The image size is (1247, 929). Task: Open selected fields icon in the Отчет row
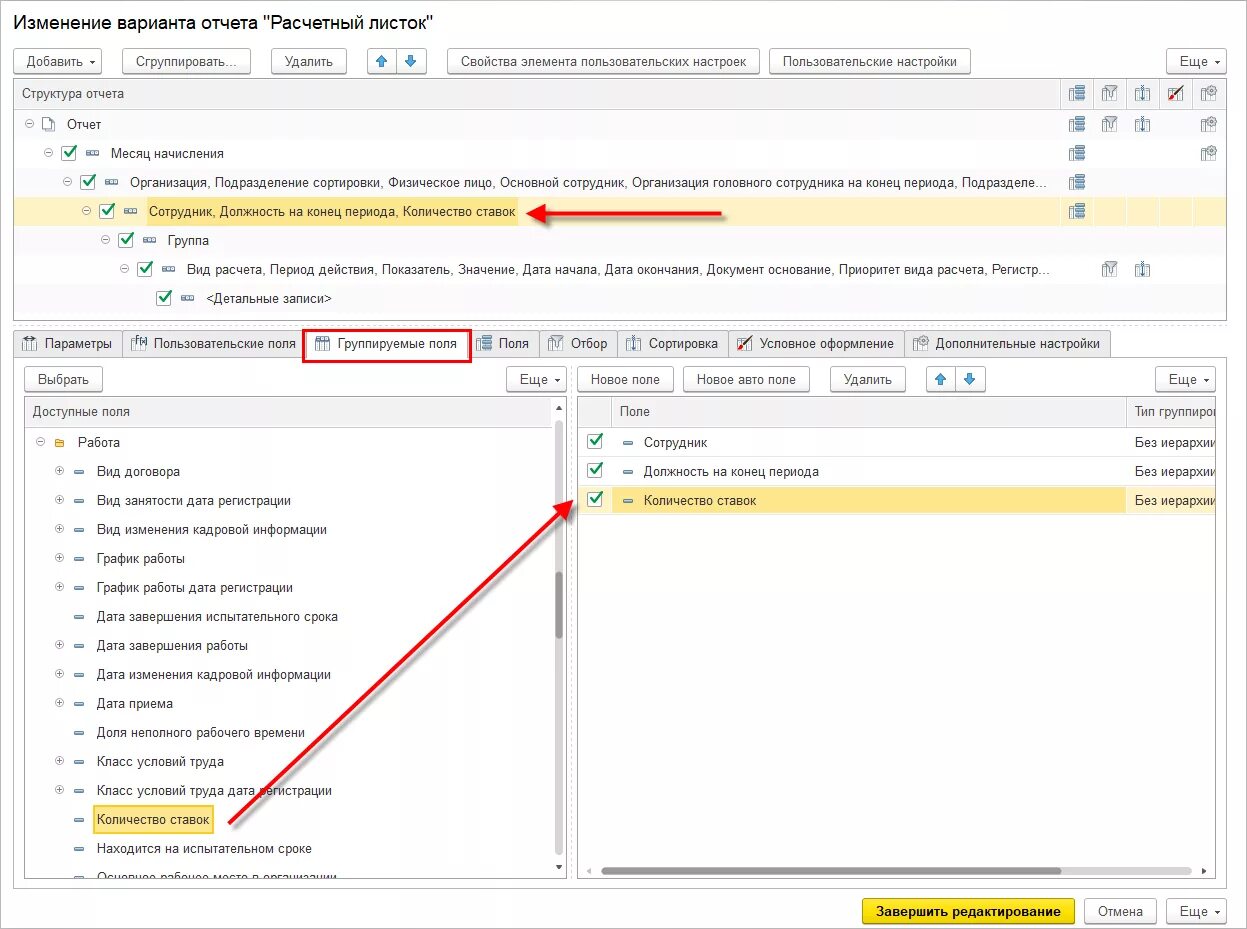tap(1076, 125)
